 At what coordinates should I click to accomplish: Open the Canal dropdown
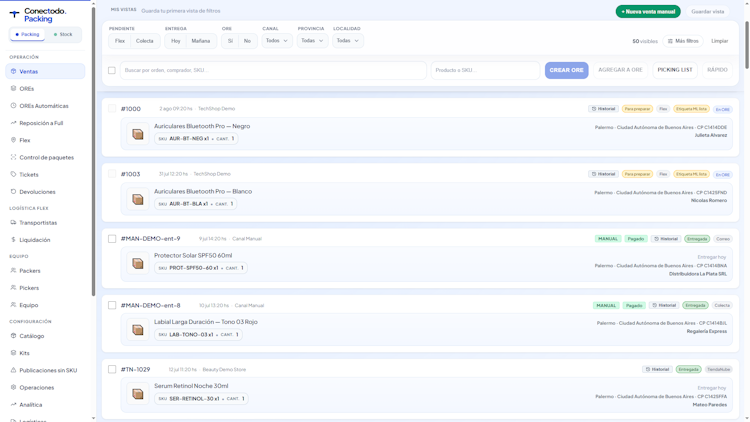(277, 41)
